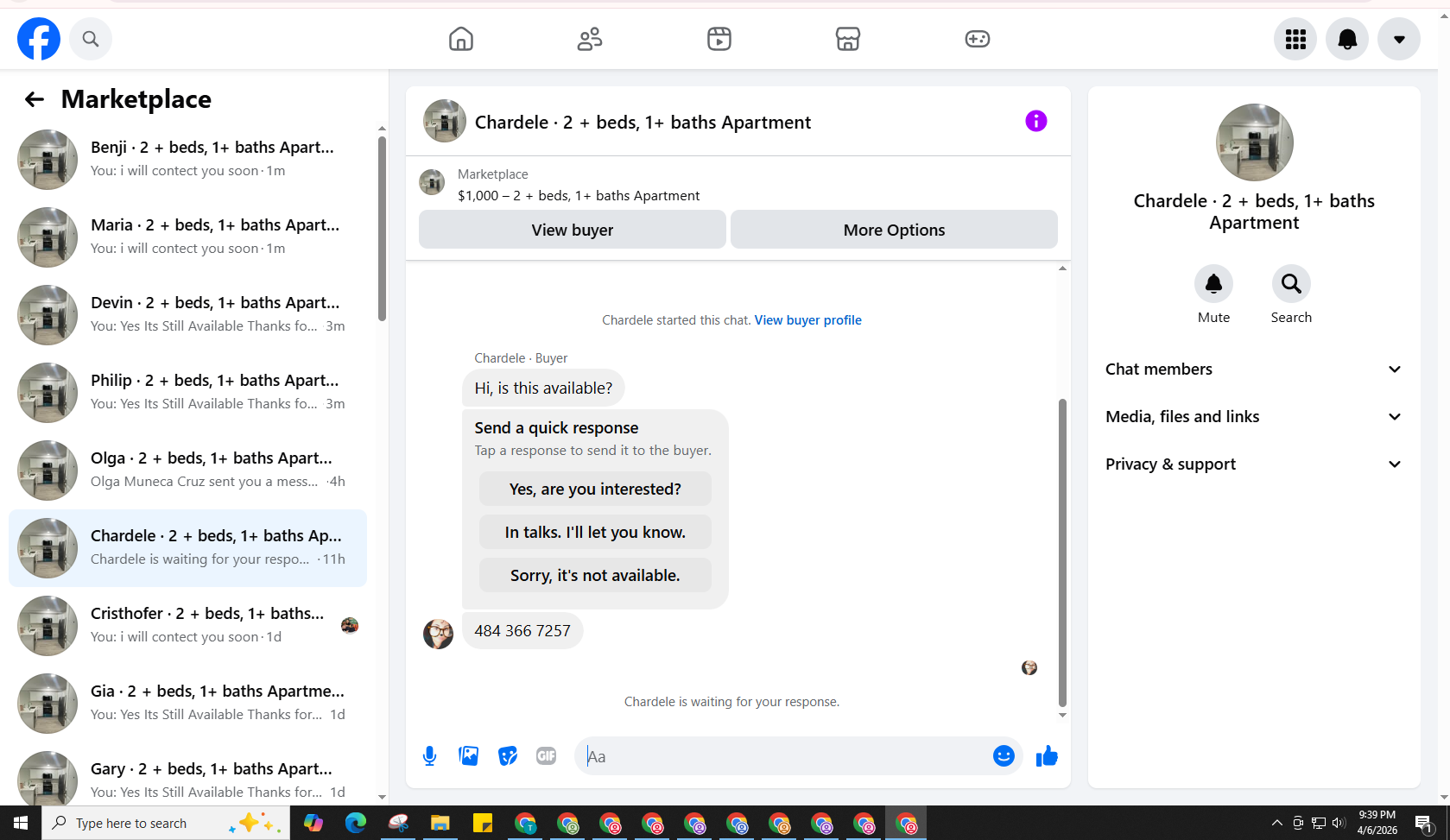Open Maria conversation in list
1450x840 pixels.
point(187,237)
